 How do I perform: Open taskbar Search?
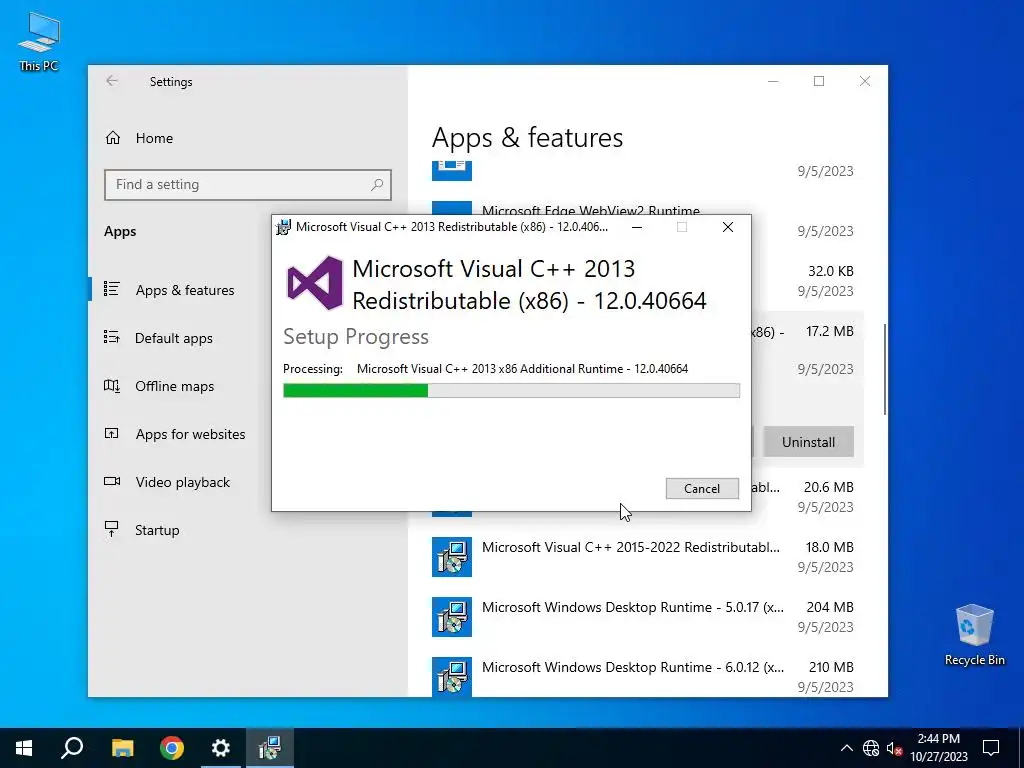tap(72, 748)
